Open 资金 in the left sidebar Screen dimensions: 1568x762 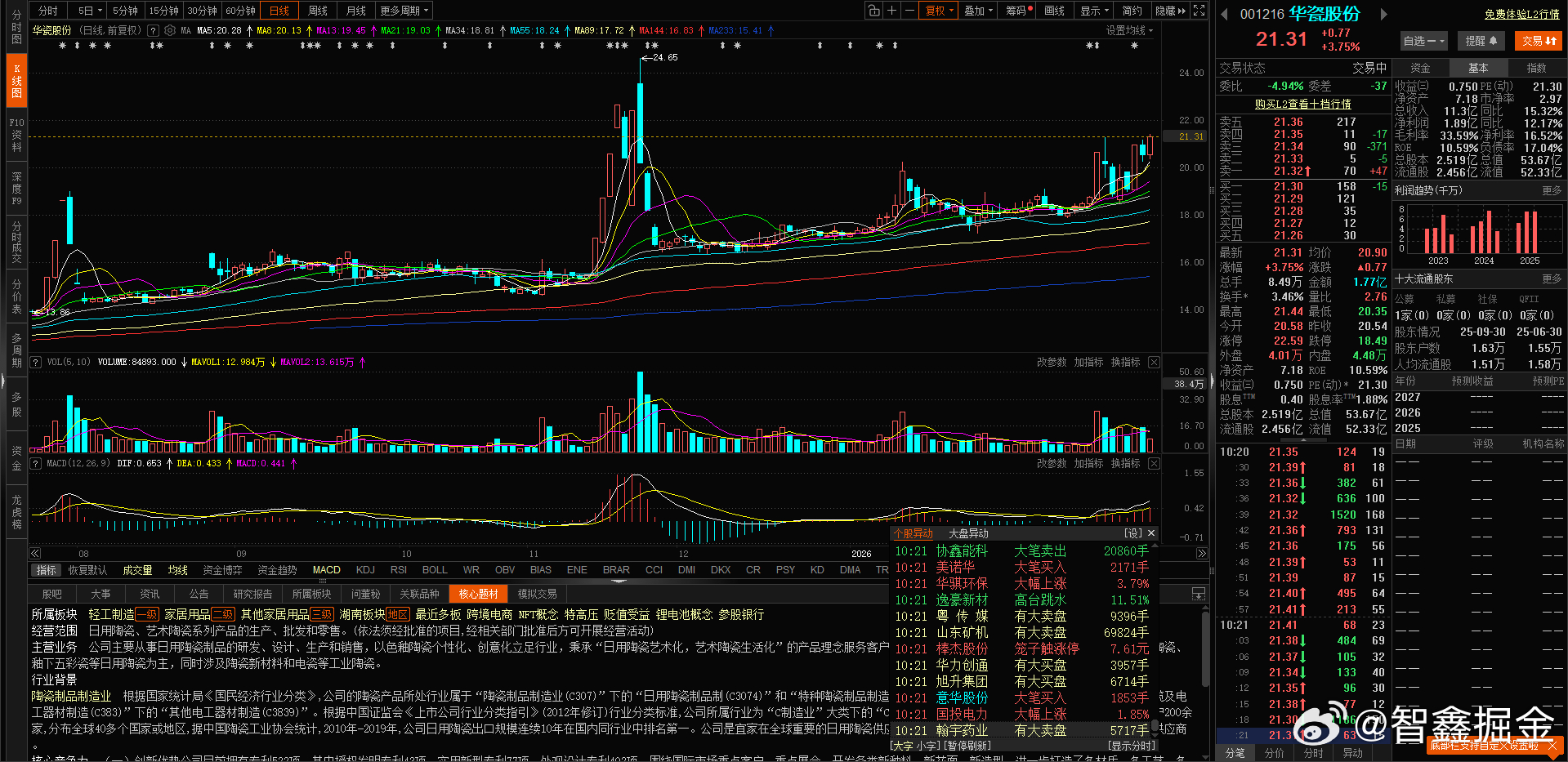16,458
